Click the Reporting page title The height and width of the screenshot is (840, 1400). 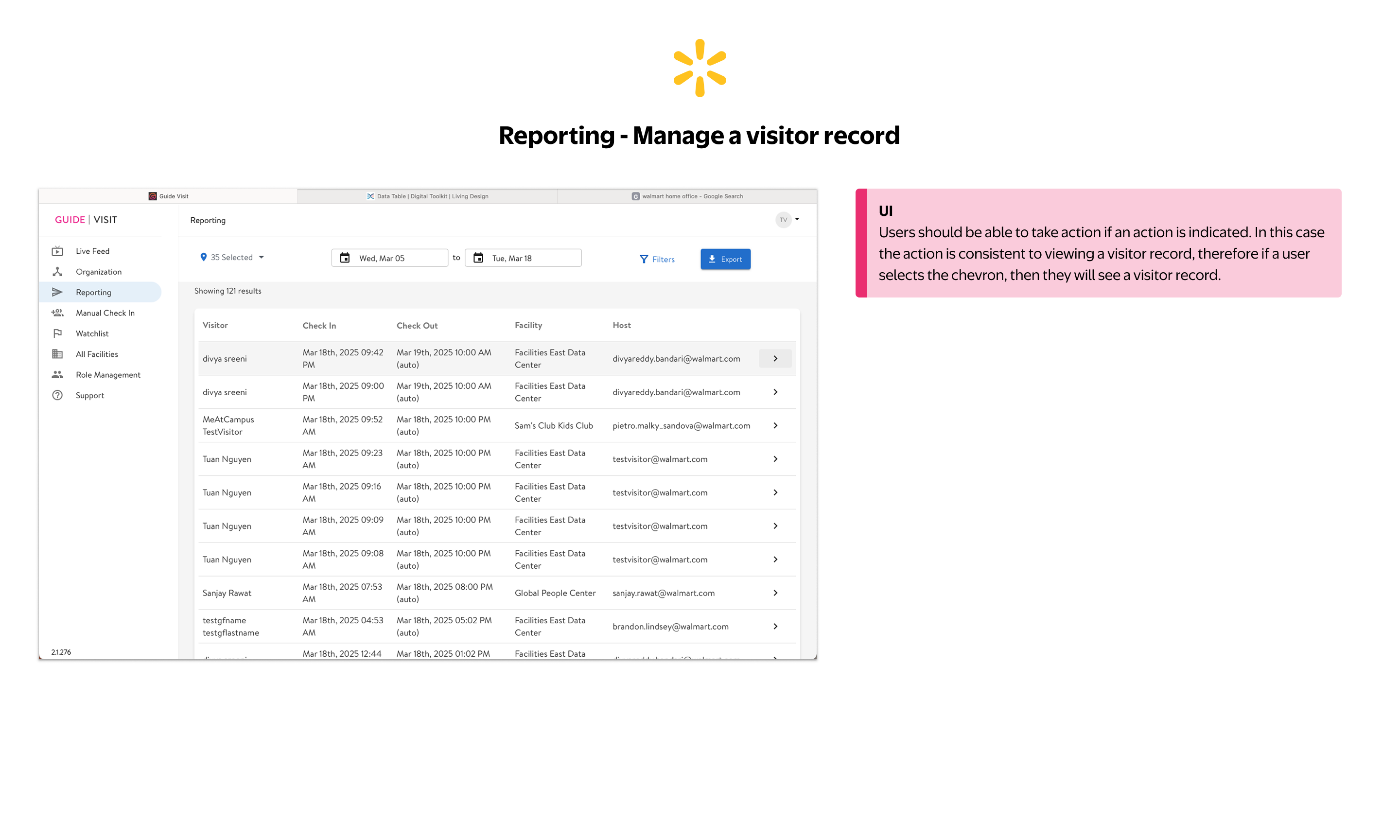(208, 220)
